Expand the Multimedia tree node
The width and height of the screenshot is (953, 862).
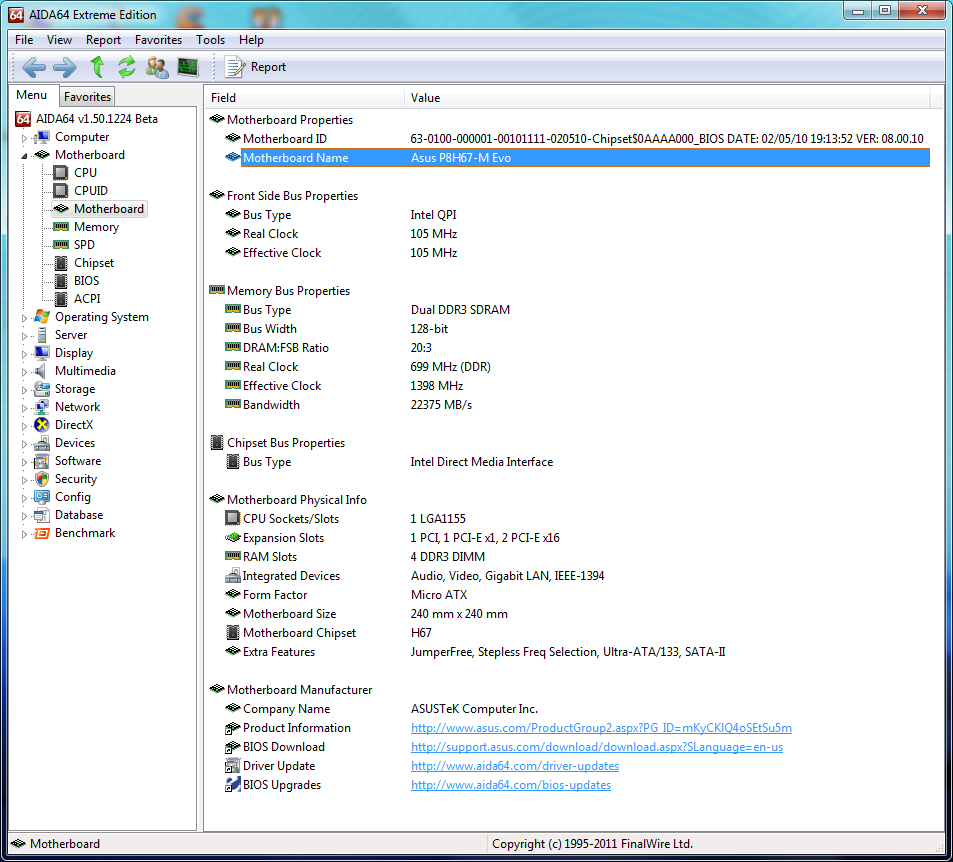point(24,372)
